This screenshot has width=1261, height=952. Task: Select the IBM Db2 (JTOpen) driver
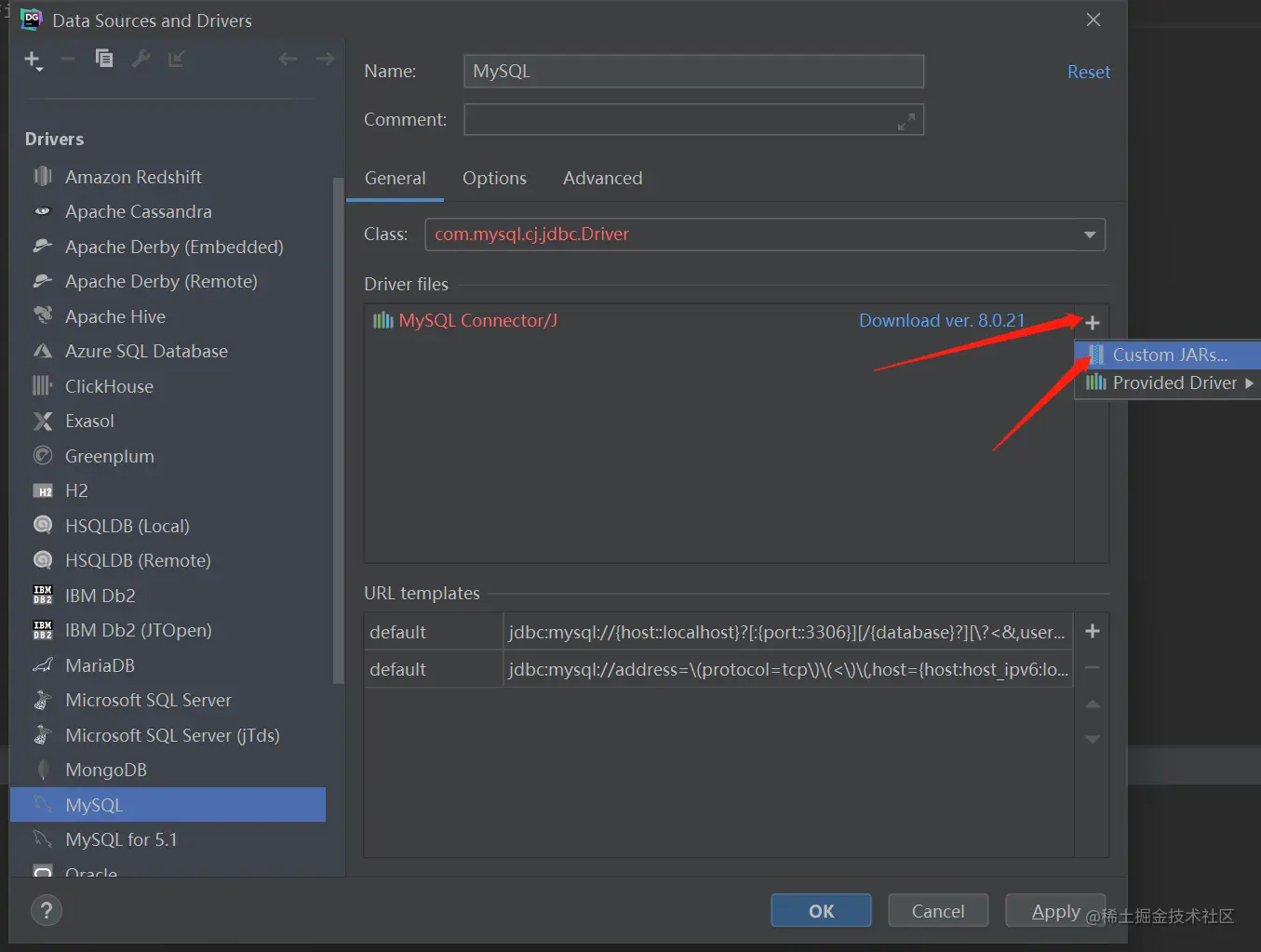pos(168,630)
